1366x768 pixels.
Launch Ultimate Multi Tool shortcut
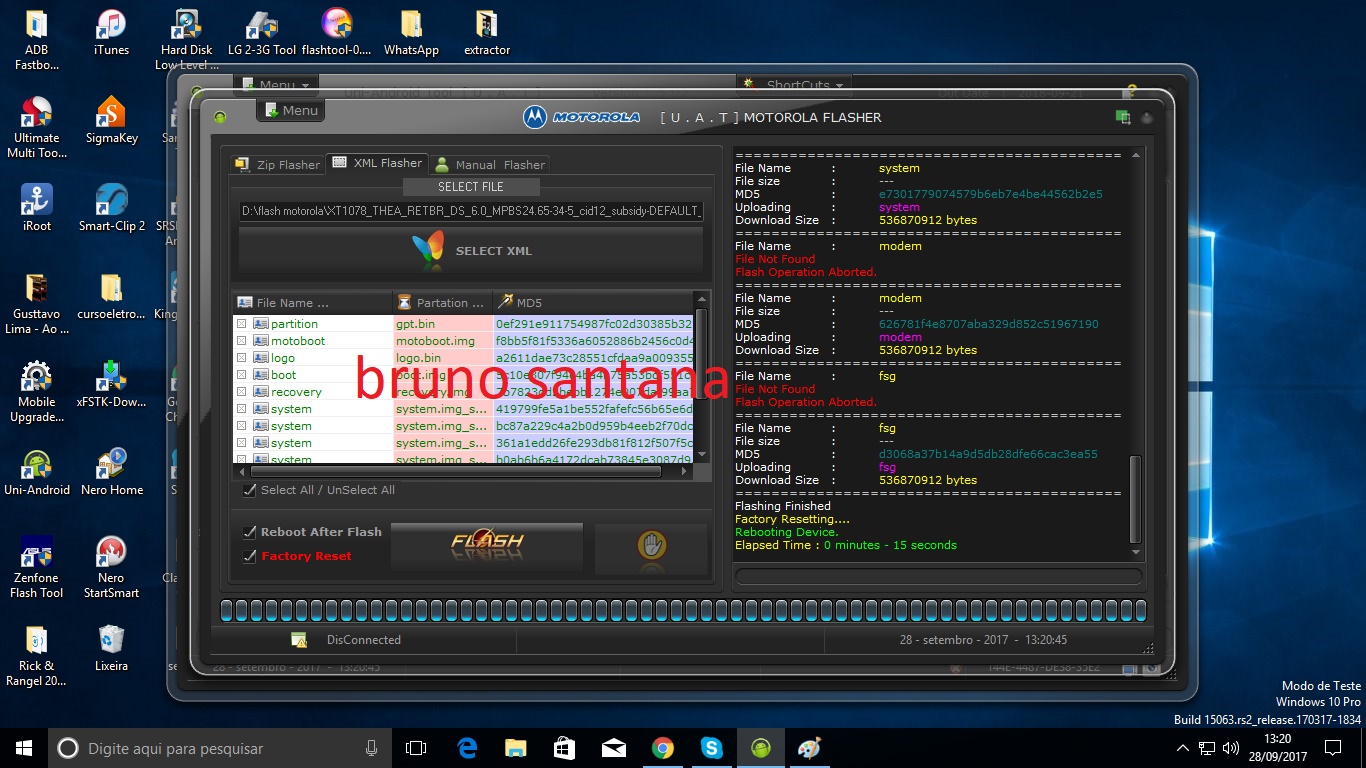pos(36,128)
